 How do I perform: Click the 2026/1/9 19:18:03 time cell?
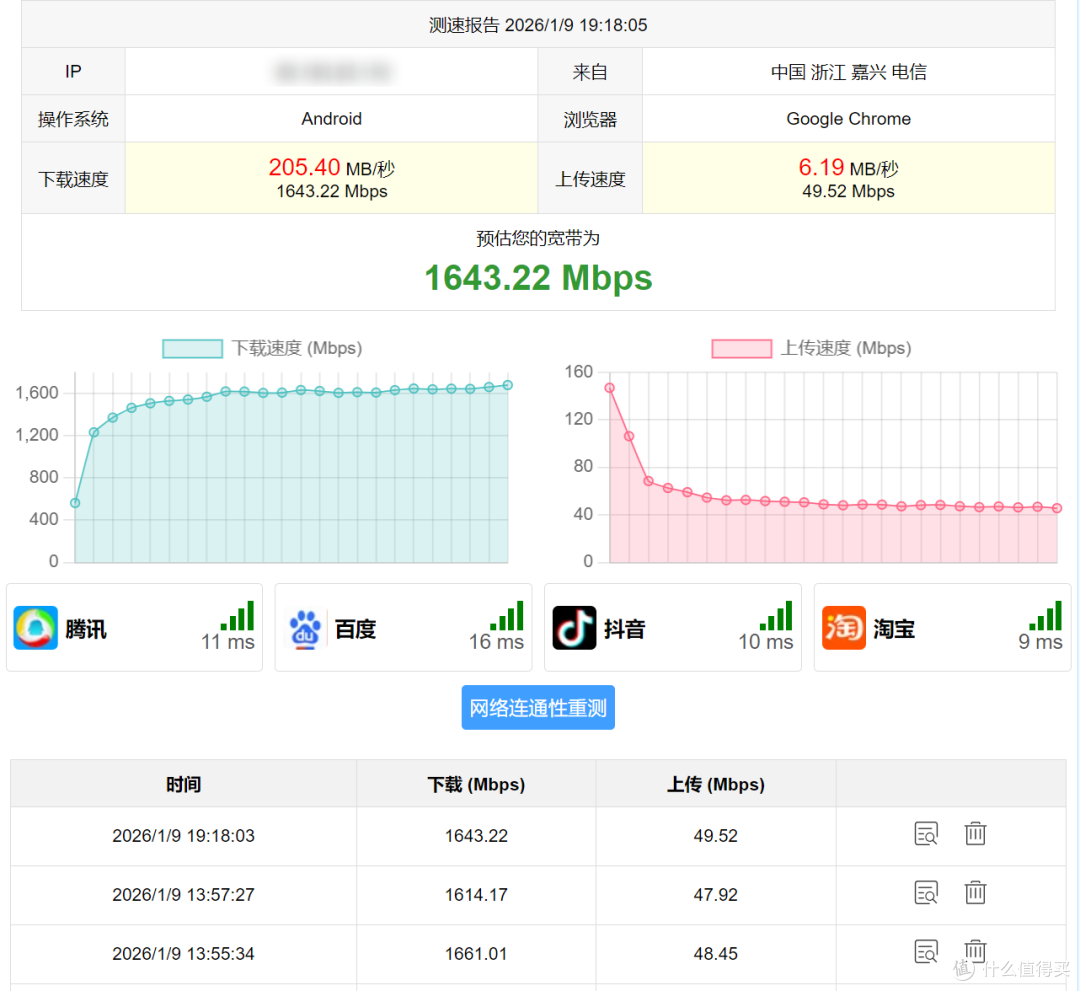pos(183,836)
